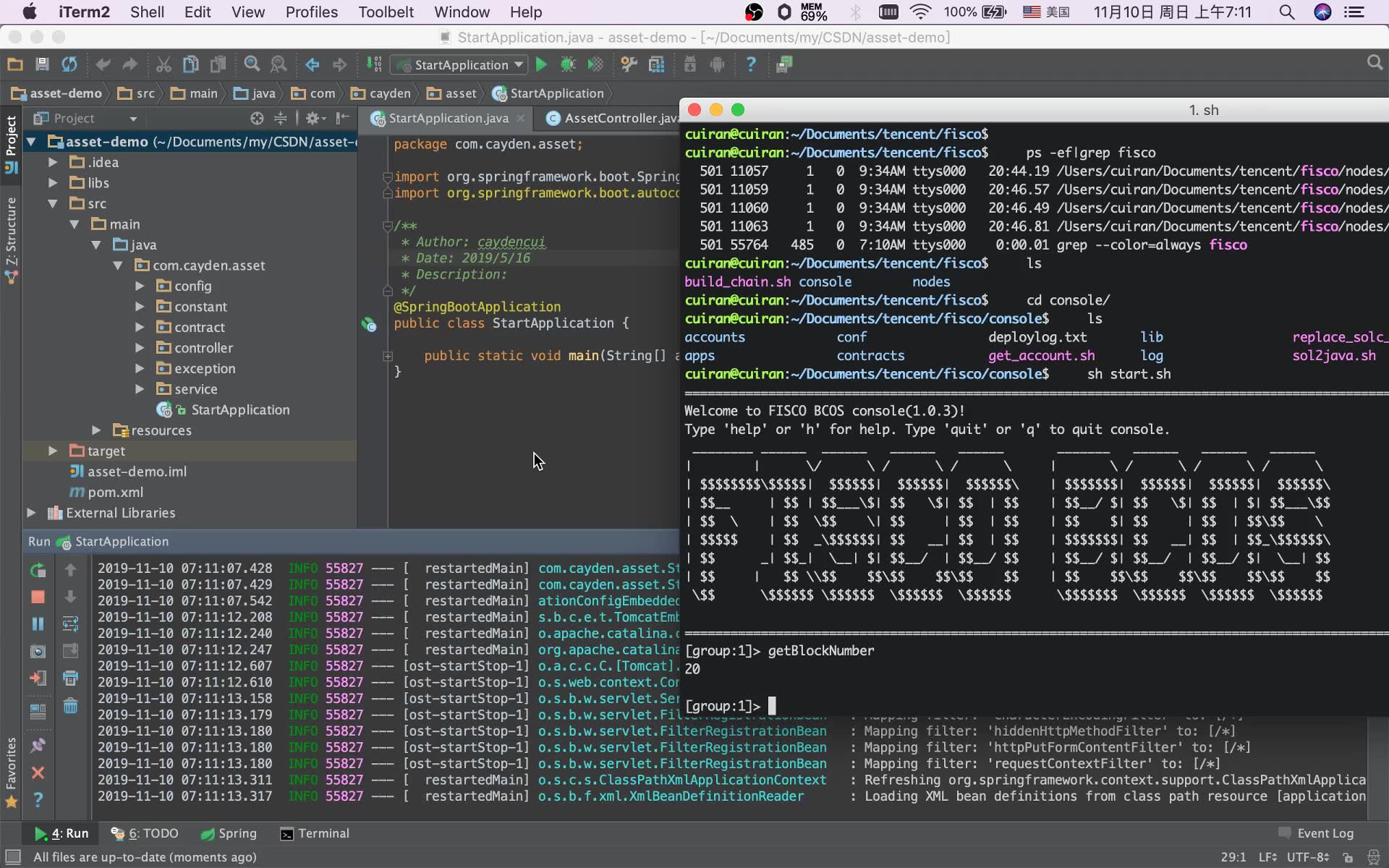Click the cayden breadcrumb in the navigation bar
This screenshot has width=1389, height=868.
pyautogui.click(x=381, y=93)
